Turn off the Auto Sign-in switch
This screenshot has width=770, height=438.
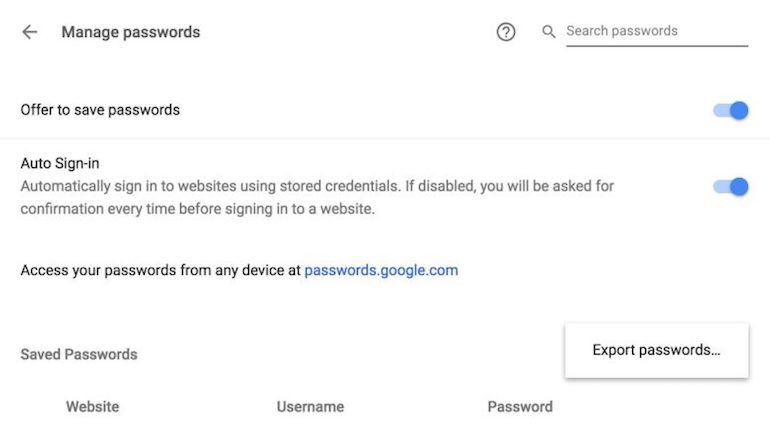(x=731, y=186)
